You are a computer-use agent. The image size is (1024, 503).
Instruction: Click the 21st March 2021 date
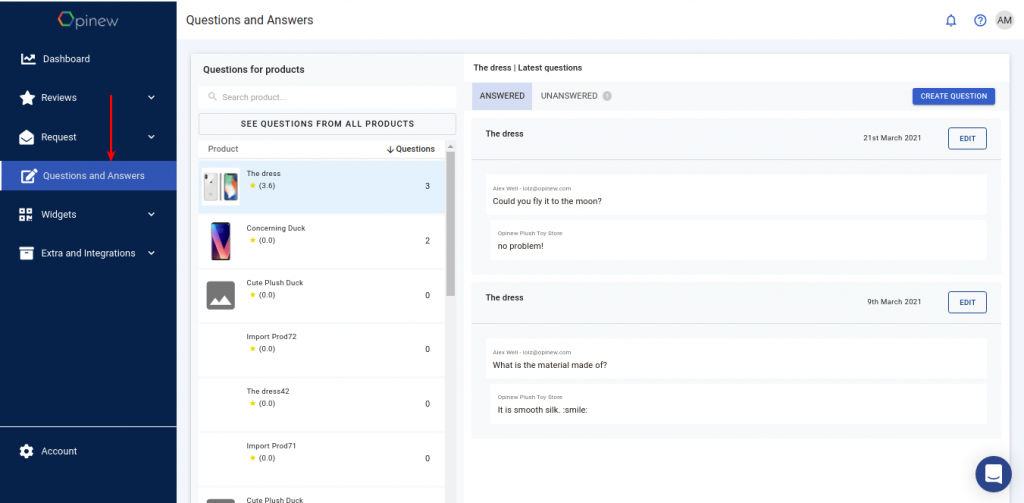point(892,138)
